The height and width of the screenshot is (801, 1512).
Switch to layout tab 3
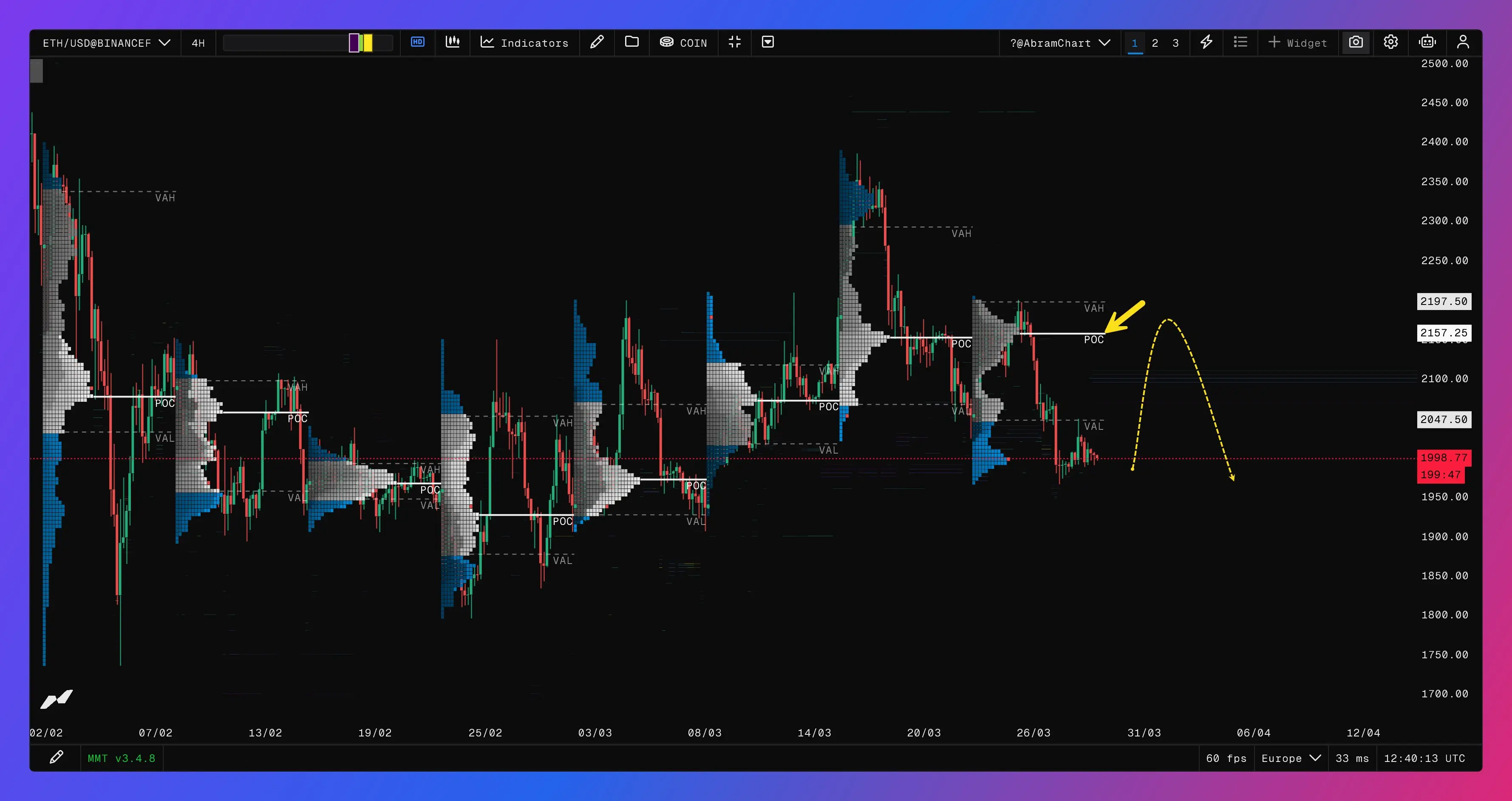(1175, 43)
